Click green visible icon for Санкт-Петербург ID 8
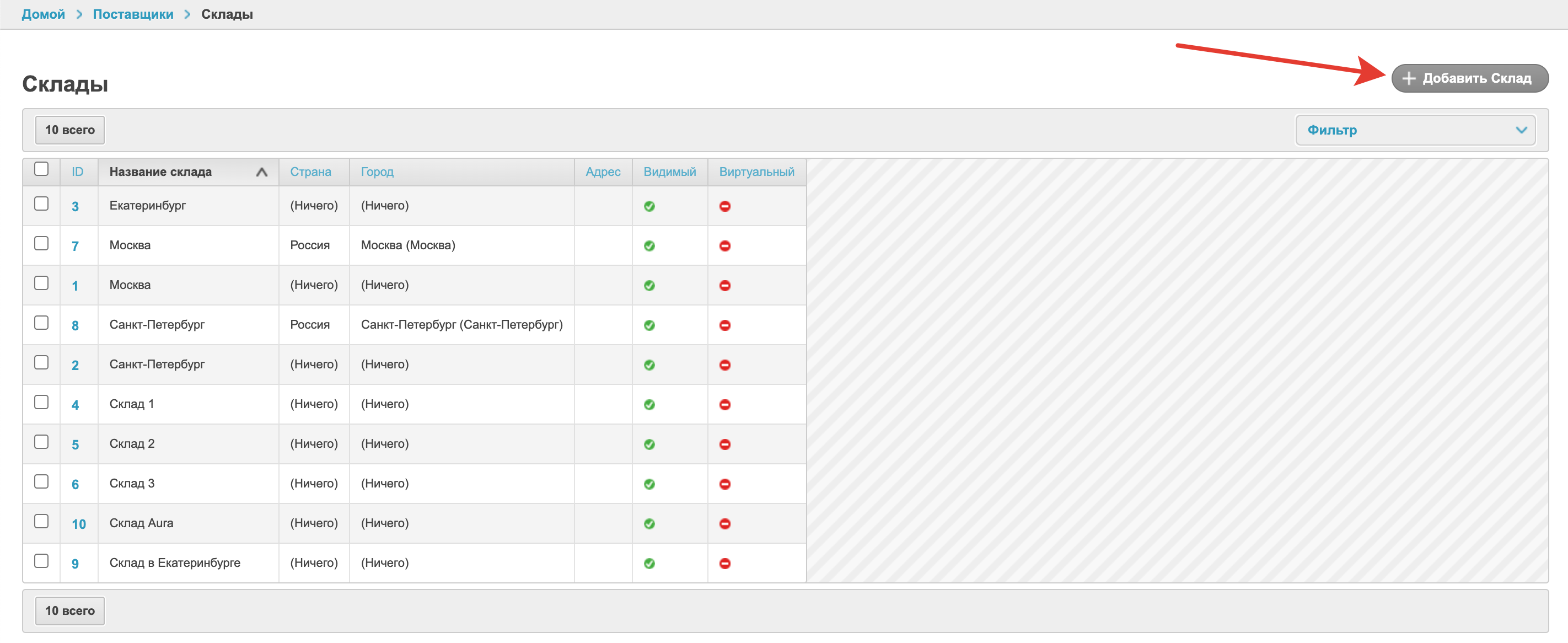1568x643 pixels. tap(649, 325)
